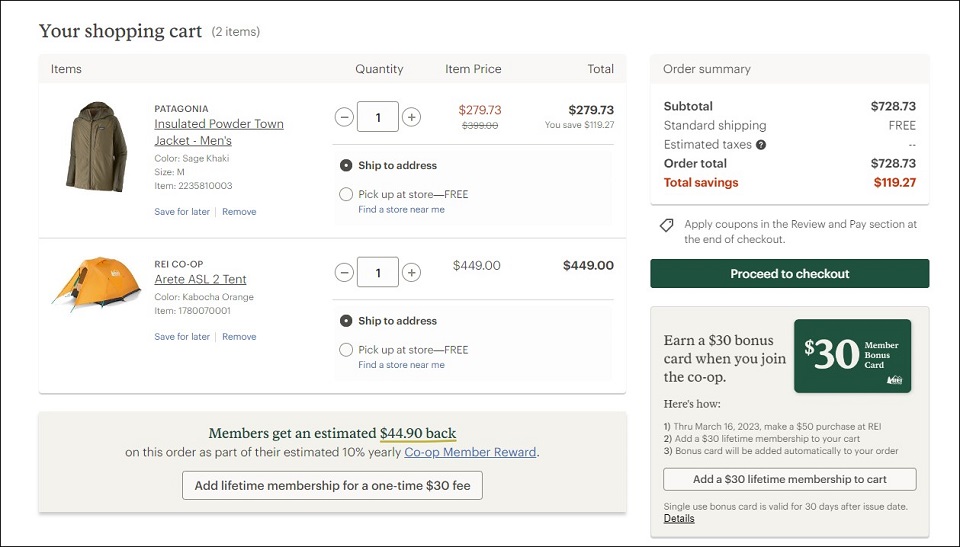Decrease quantity of Patagonia jacket

pyautogui.click(x=344, y=117)
